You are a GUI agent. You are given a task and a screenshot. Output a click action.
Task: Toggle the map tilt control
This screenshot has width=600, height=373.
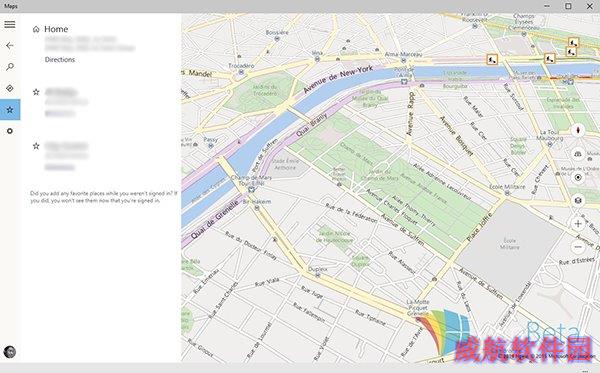pos(578,154)
